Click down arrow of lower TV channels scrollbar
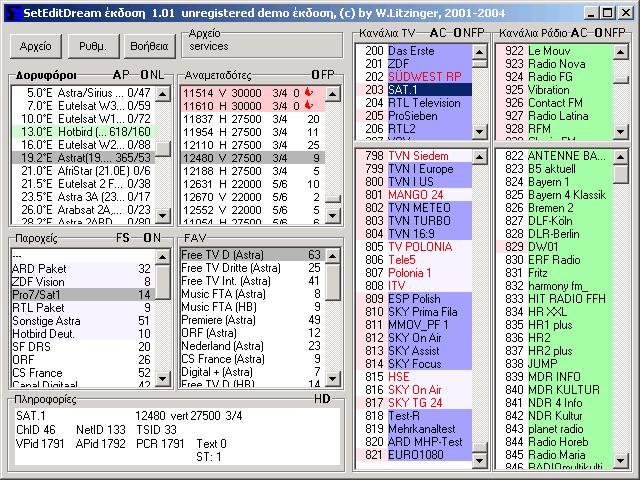Image resolution: width=640 pixels, height=480 pixels. 480,461
